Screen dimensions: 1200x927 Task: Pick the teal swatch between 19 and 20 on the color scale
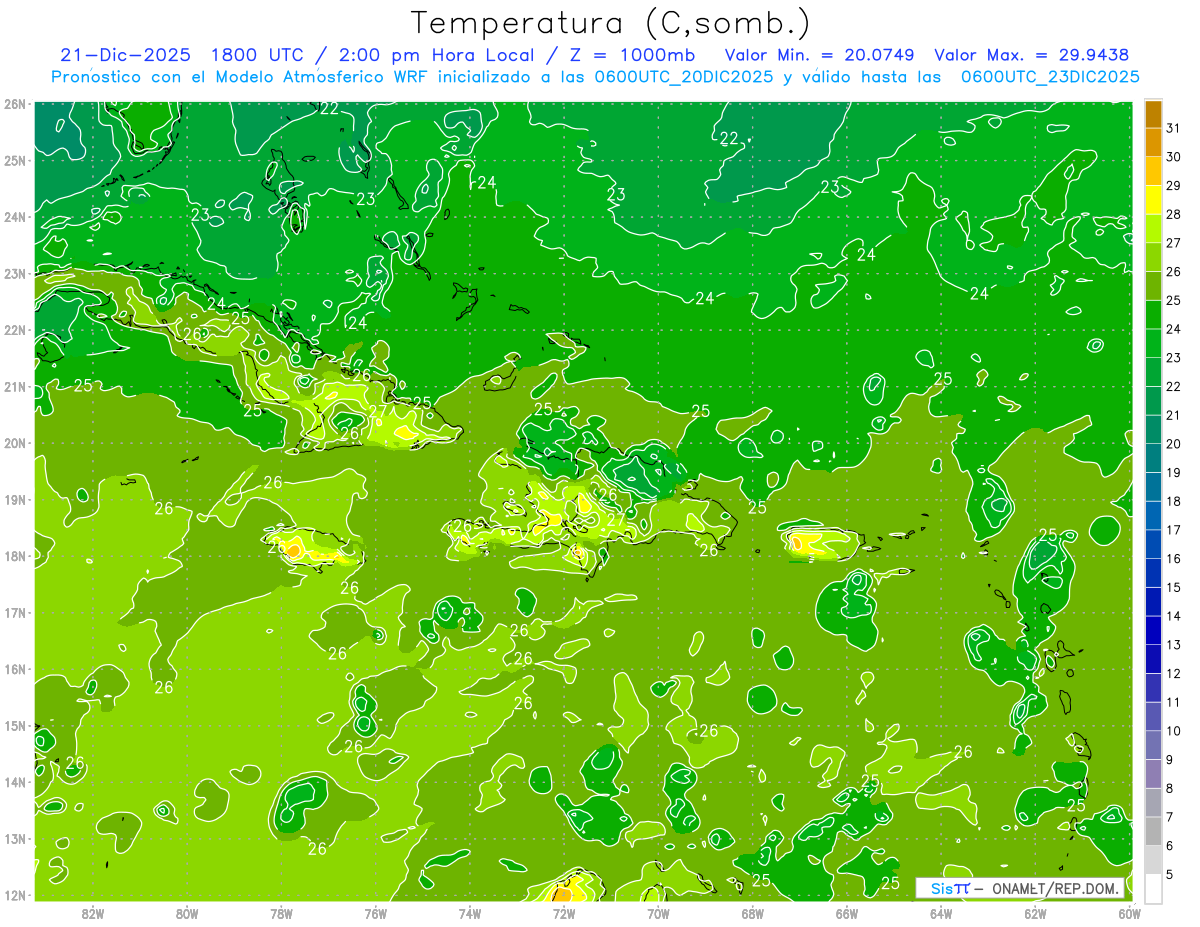point(1153,458)
